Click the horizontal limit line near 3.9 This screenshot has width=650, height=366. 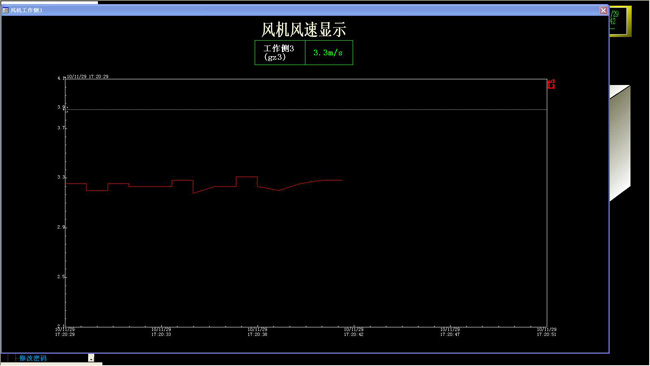coord(306,109)
